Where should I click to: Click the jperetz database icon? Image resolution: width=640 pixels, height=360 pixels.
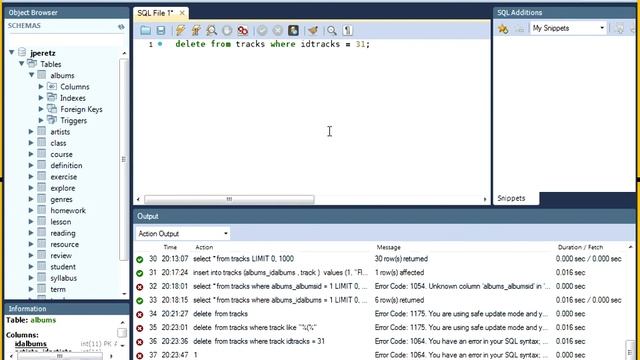22,52
